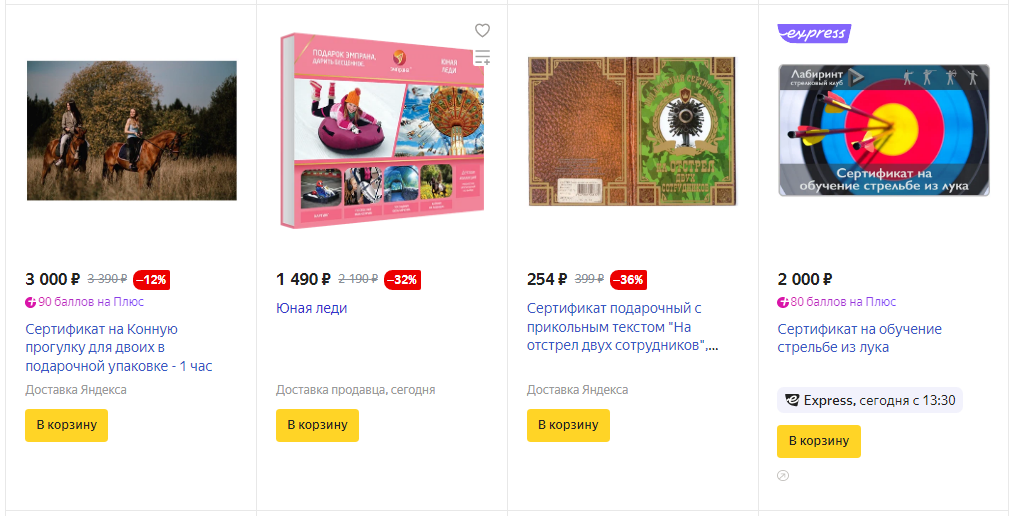
Task: Add Юная леди to favorites with heart icon
Action: [x=482, y=30]
